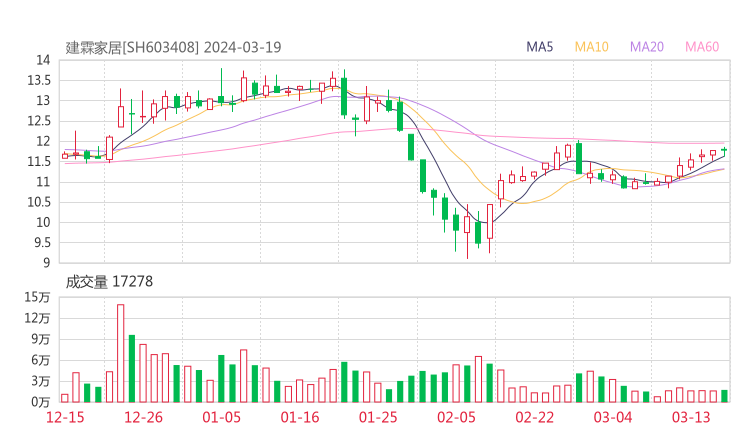Viewport: 740px width, 440px height.
Task: Click the MA60 legend label
Action: coord(702,47)
